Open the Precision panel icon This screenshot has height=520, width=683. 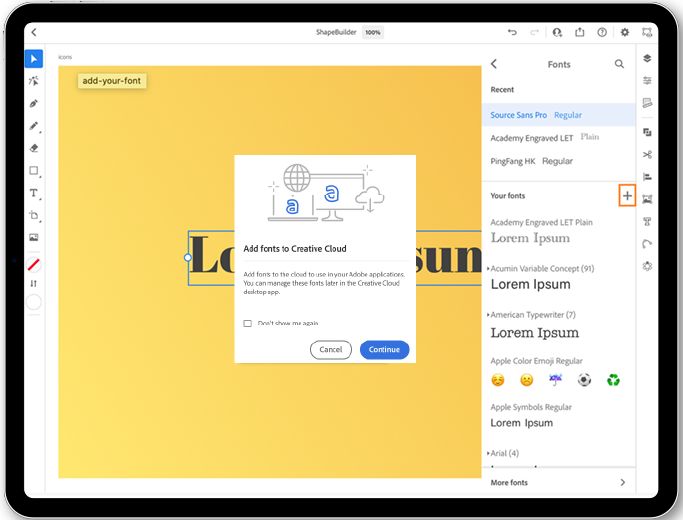647,103
